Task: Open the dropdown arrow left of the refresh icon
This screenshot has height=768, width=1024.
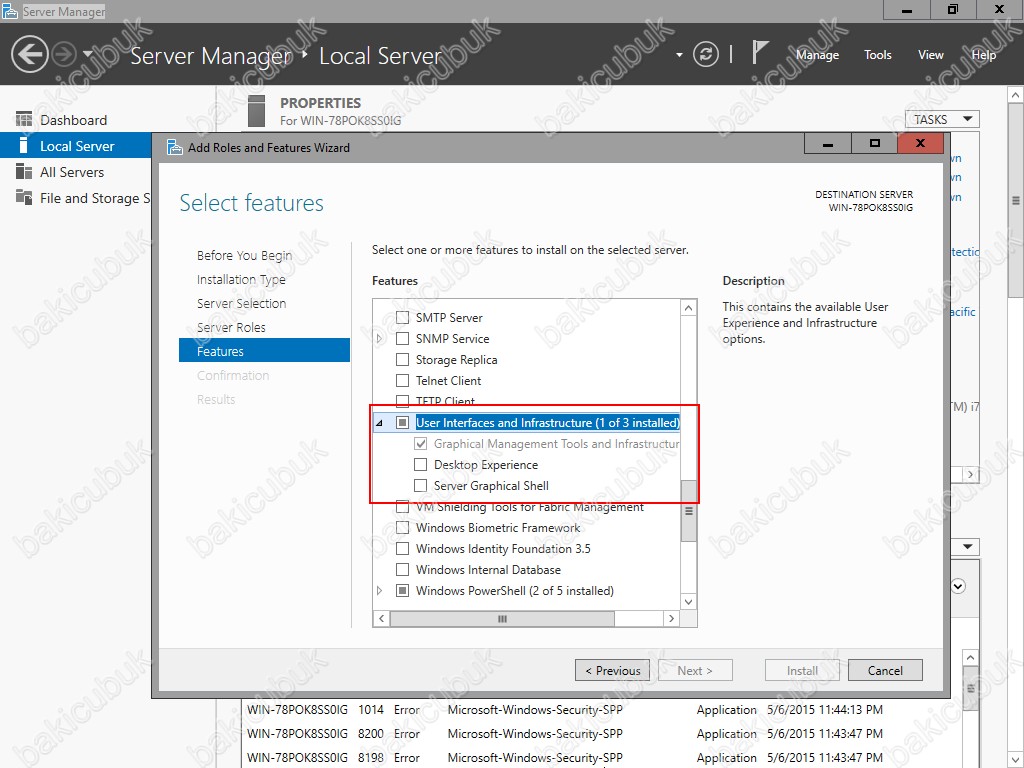Action: [x=679, y=55]
